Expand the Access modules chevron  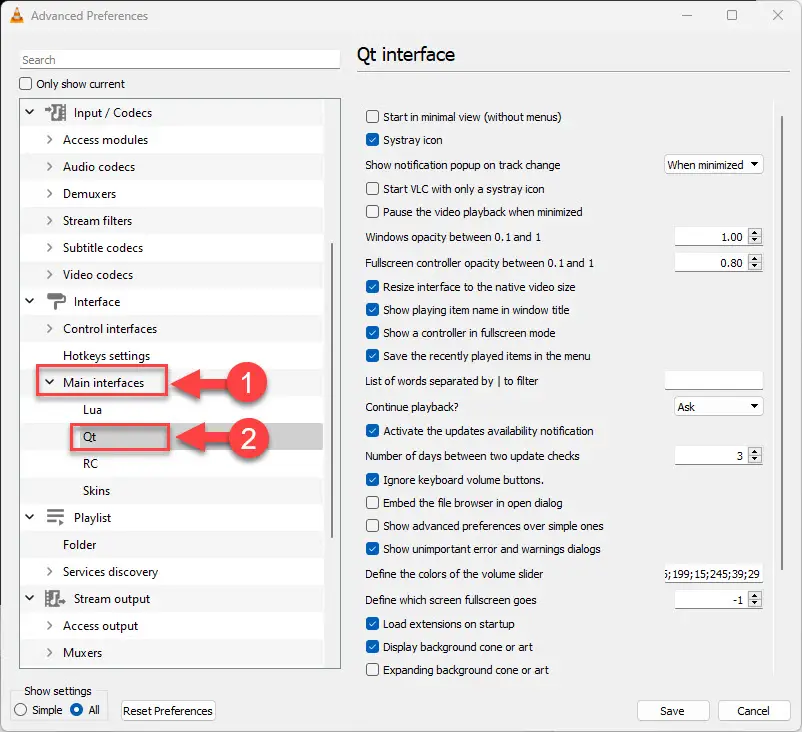[50, 139]
